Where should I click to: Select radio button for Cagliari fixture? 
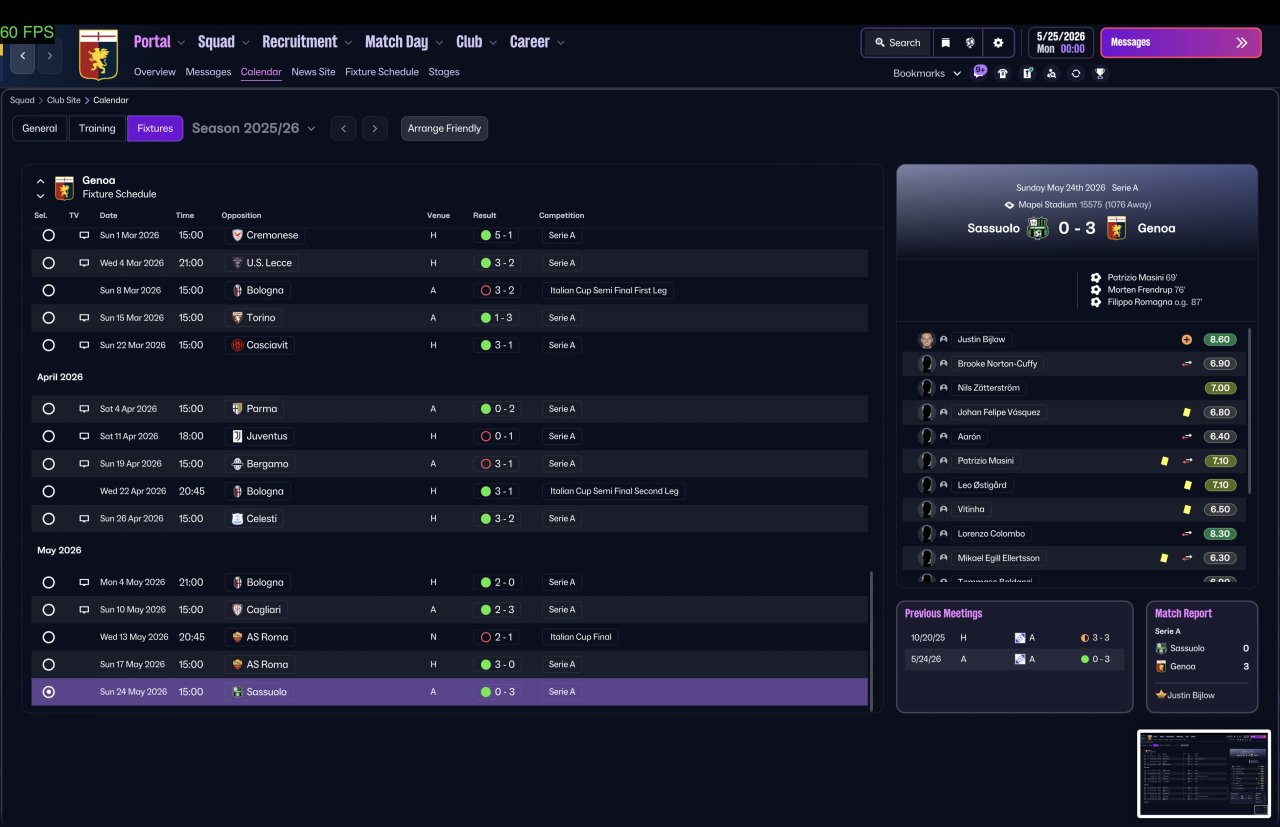tap(48, 610)
